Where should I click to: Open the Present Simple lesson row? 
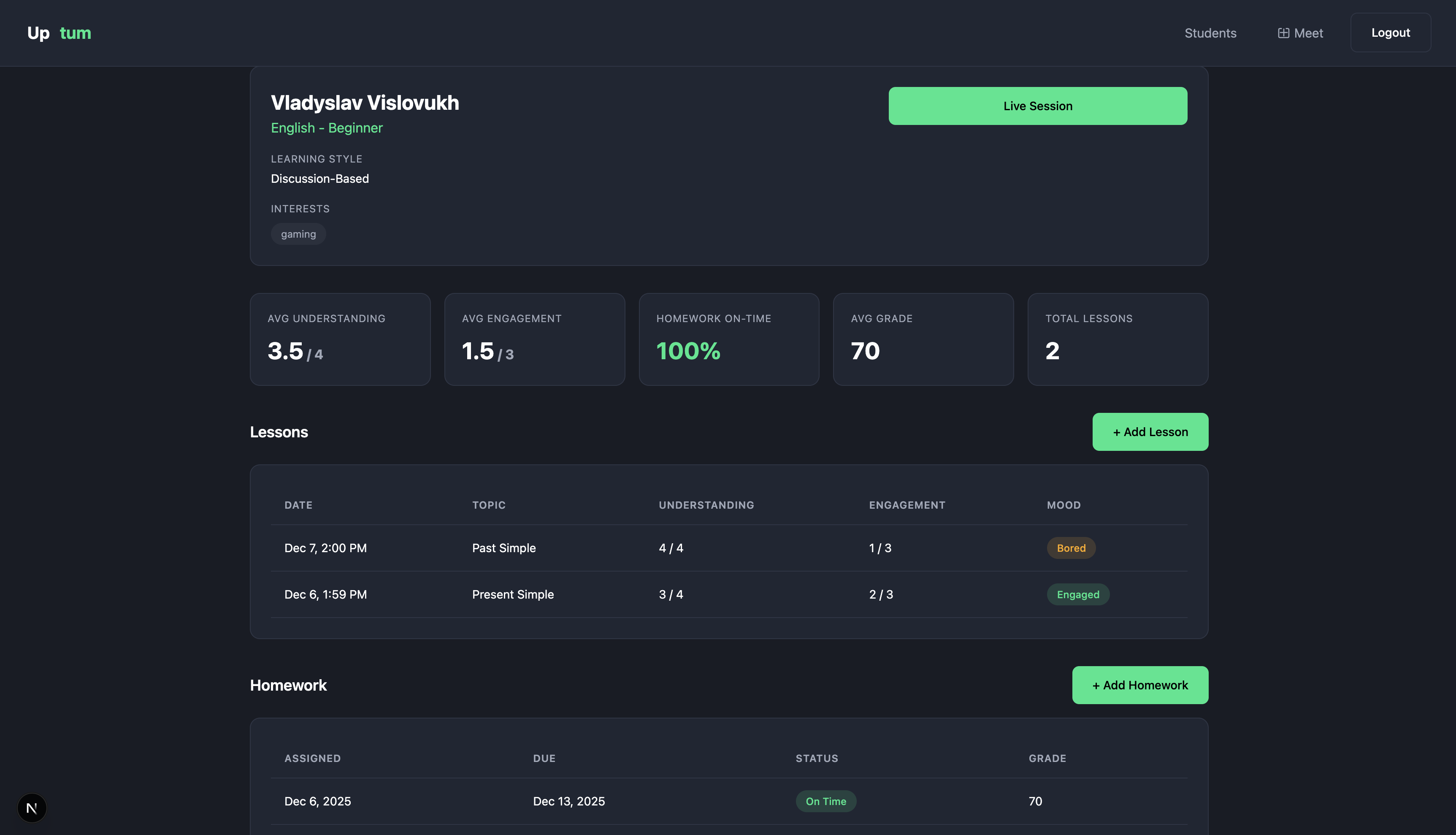click(x=512, y=594)
